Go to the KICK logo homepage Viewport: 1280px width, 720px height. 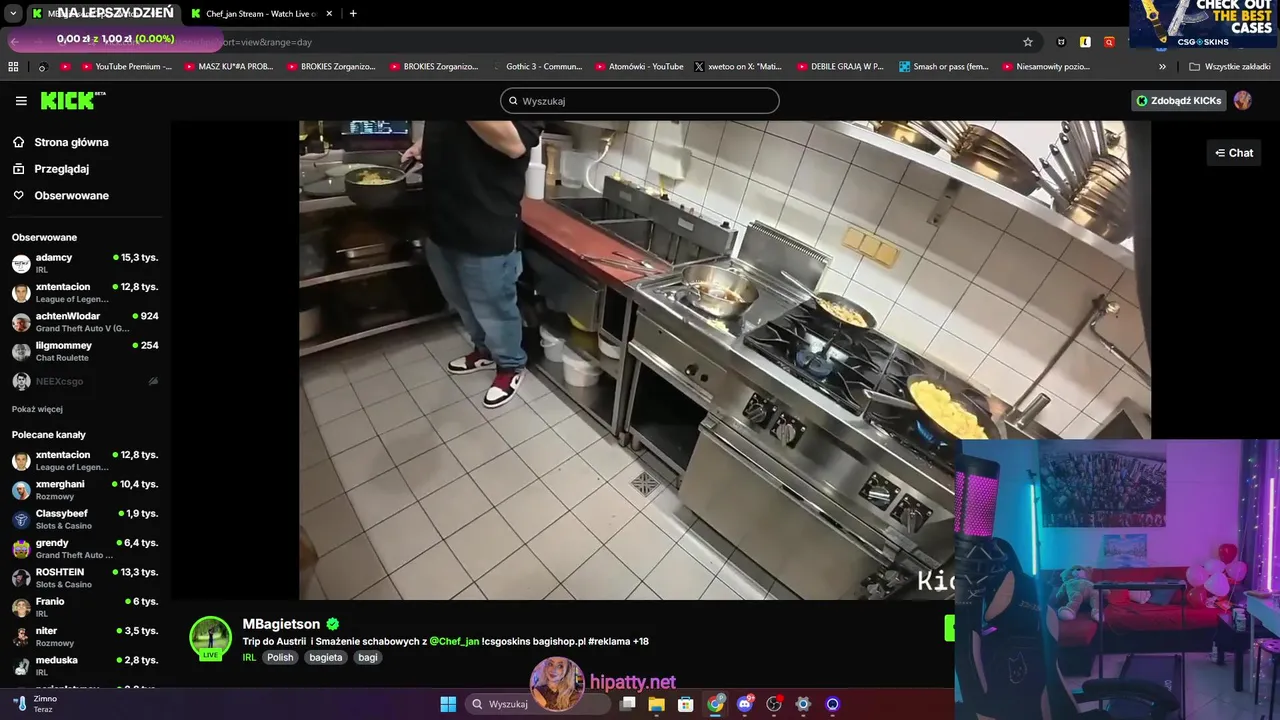point(72,100)
